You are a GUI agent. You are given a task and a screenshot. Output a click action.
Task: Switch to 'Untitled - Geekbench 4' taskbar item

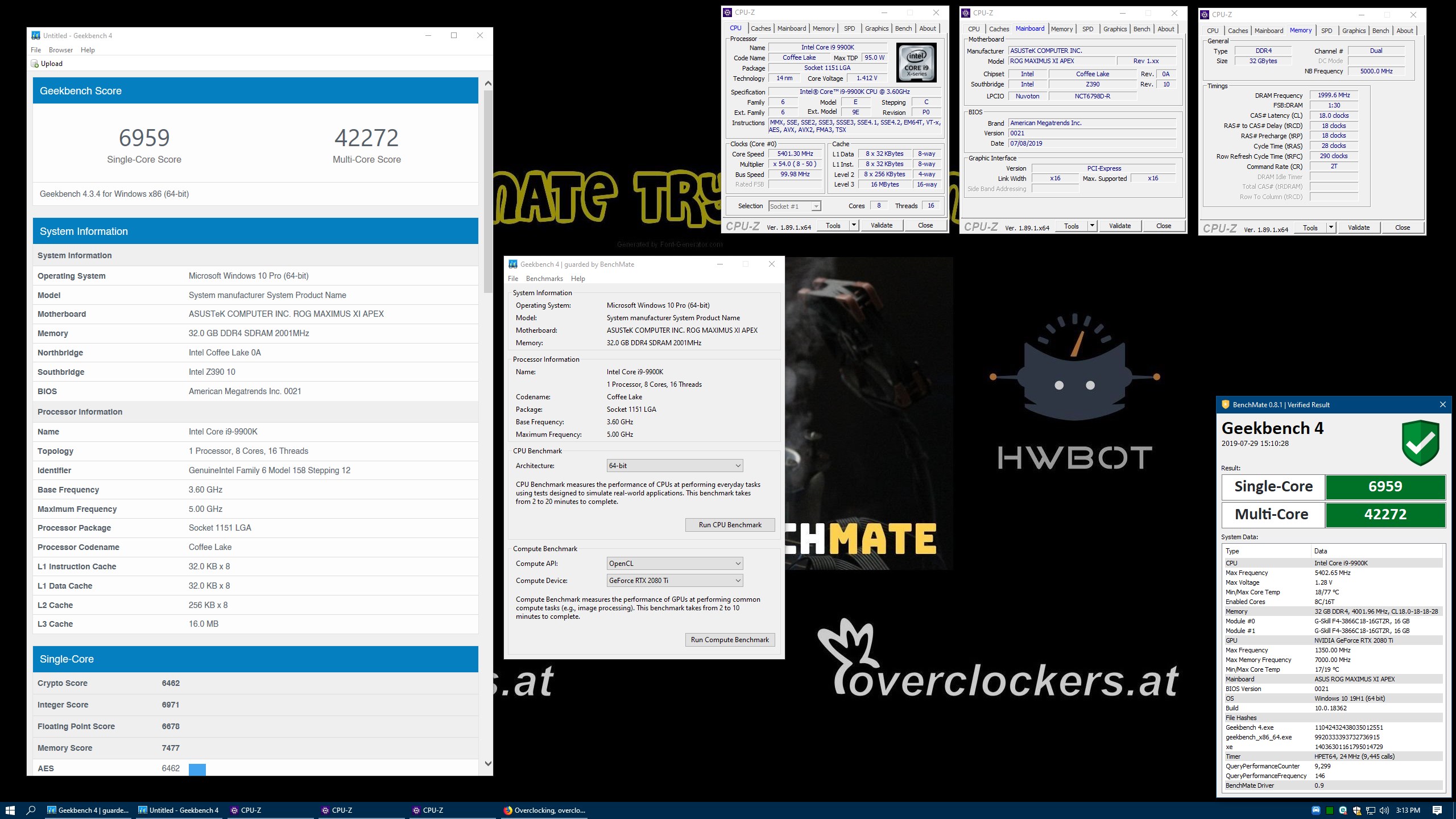[x=179, y=810]
